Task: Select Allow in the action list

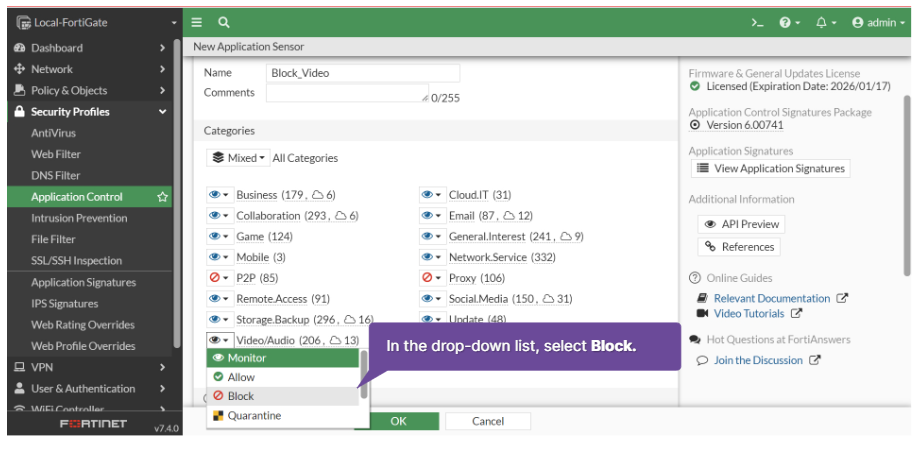Action: [x=283, y=377]
